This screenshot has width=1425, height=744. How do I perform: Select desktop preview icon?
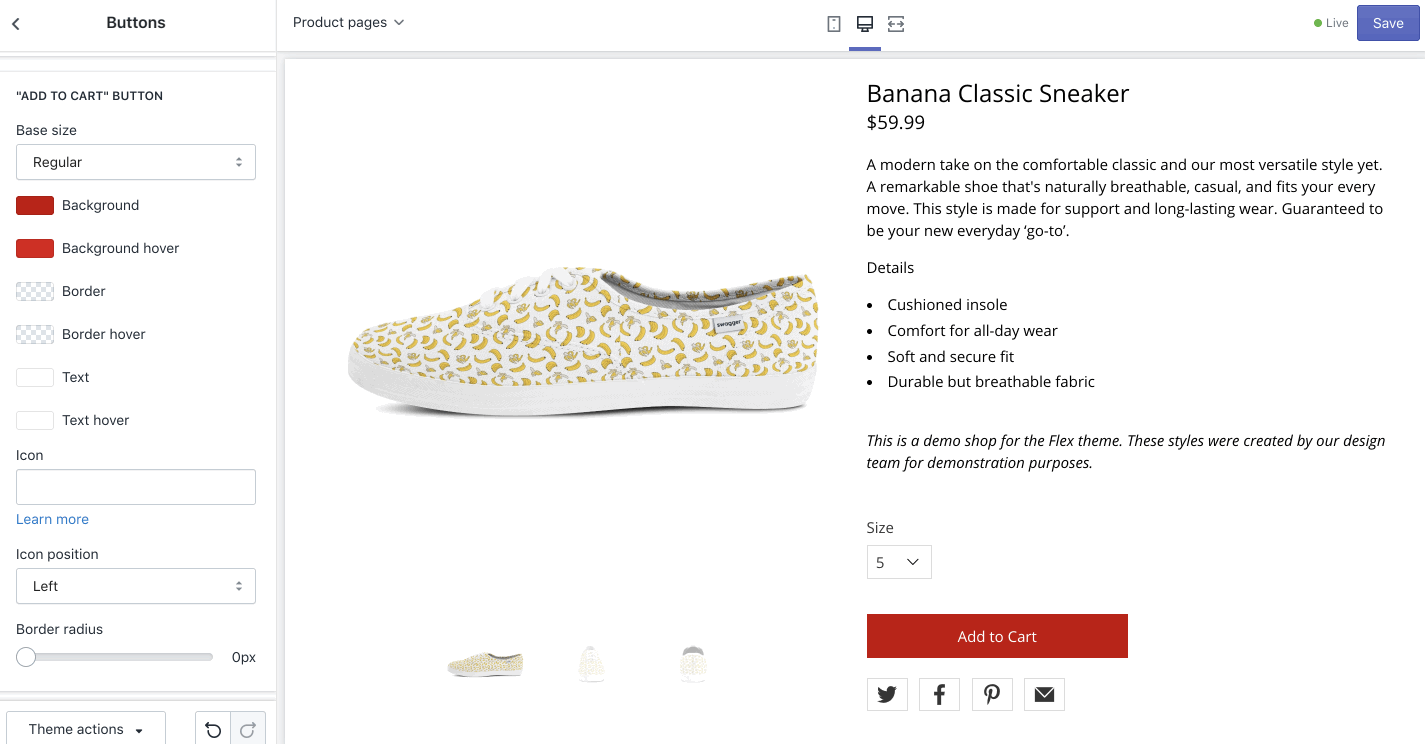[x=865, y=24]
